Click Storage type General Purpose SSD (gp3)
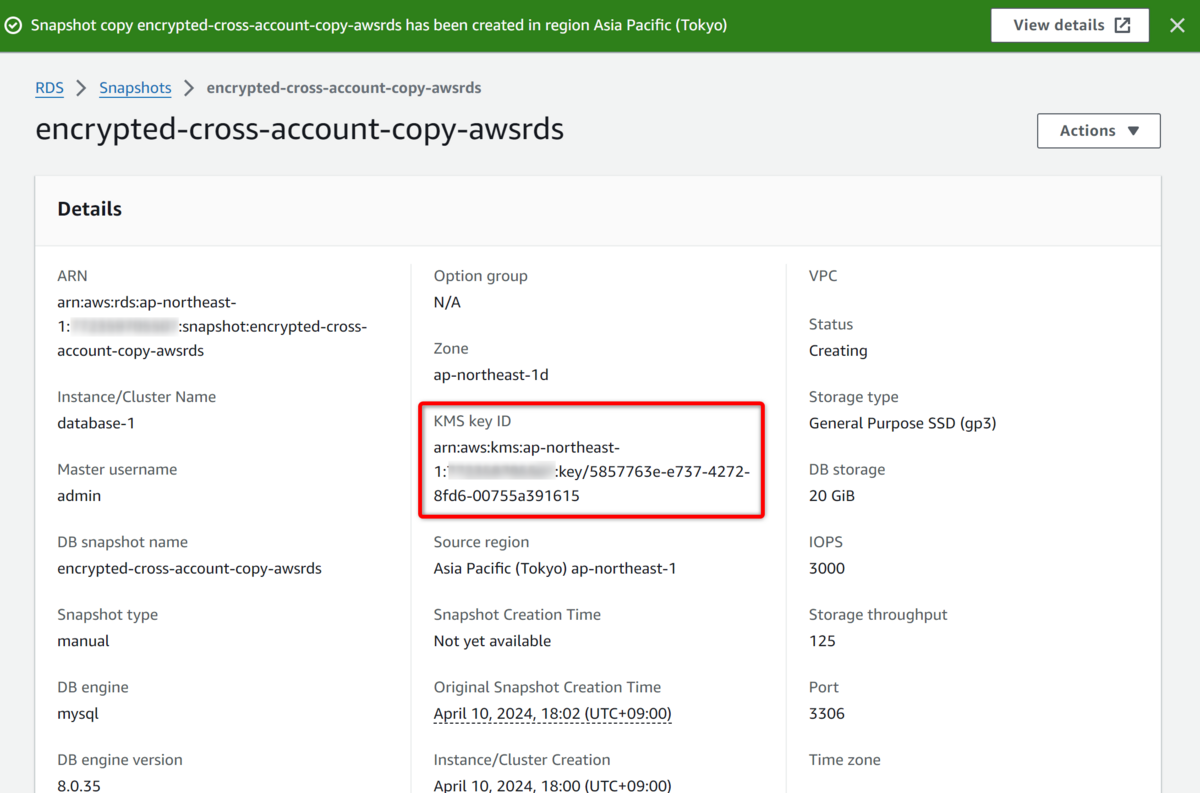 pos(903,423)
